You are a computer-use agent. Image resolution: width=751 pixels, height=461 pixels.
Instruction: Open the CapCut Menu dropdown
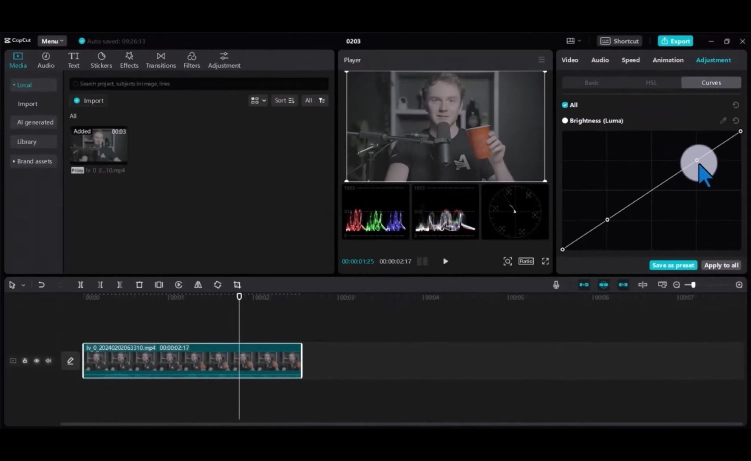(x=52, y=41)
